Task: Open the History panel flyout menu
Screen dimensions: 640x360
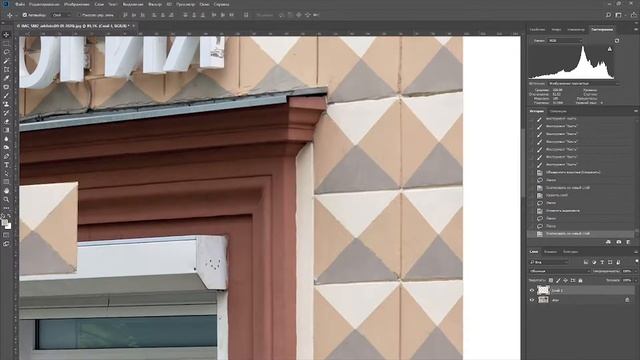Action: [636, 111]
